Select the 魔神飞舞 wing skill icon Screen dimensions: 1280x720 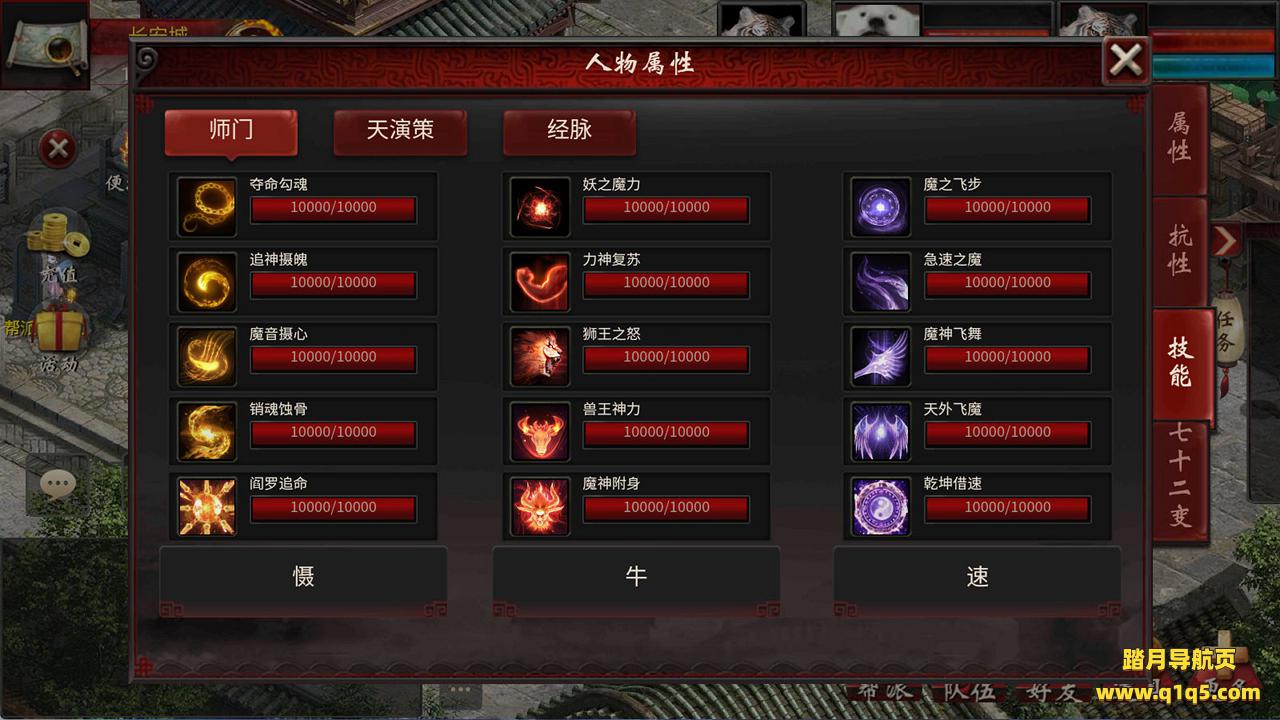click(881, 357)
